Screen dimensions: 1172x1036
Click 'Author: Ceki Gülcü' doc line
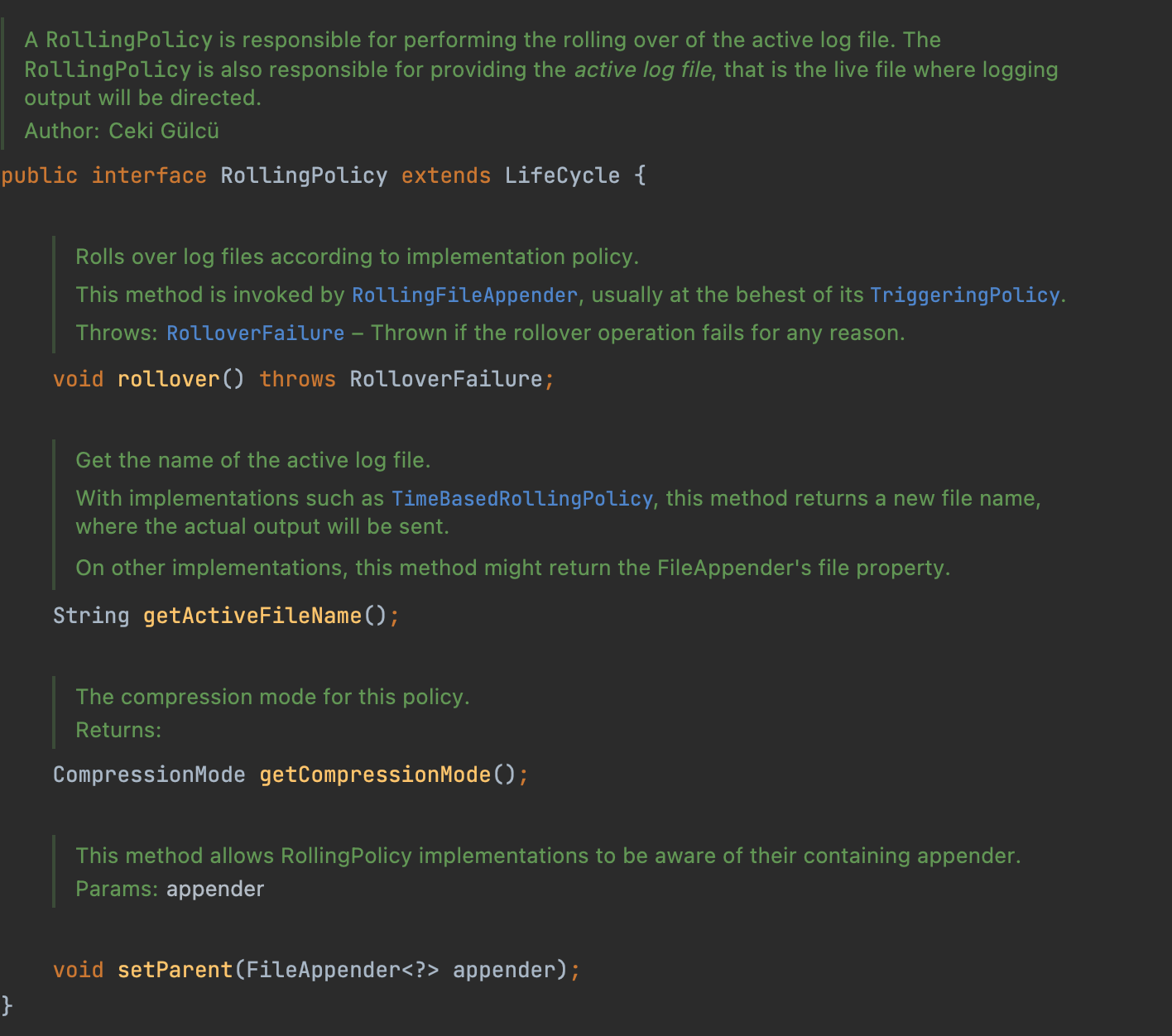tap(122, 131)
